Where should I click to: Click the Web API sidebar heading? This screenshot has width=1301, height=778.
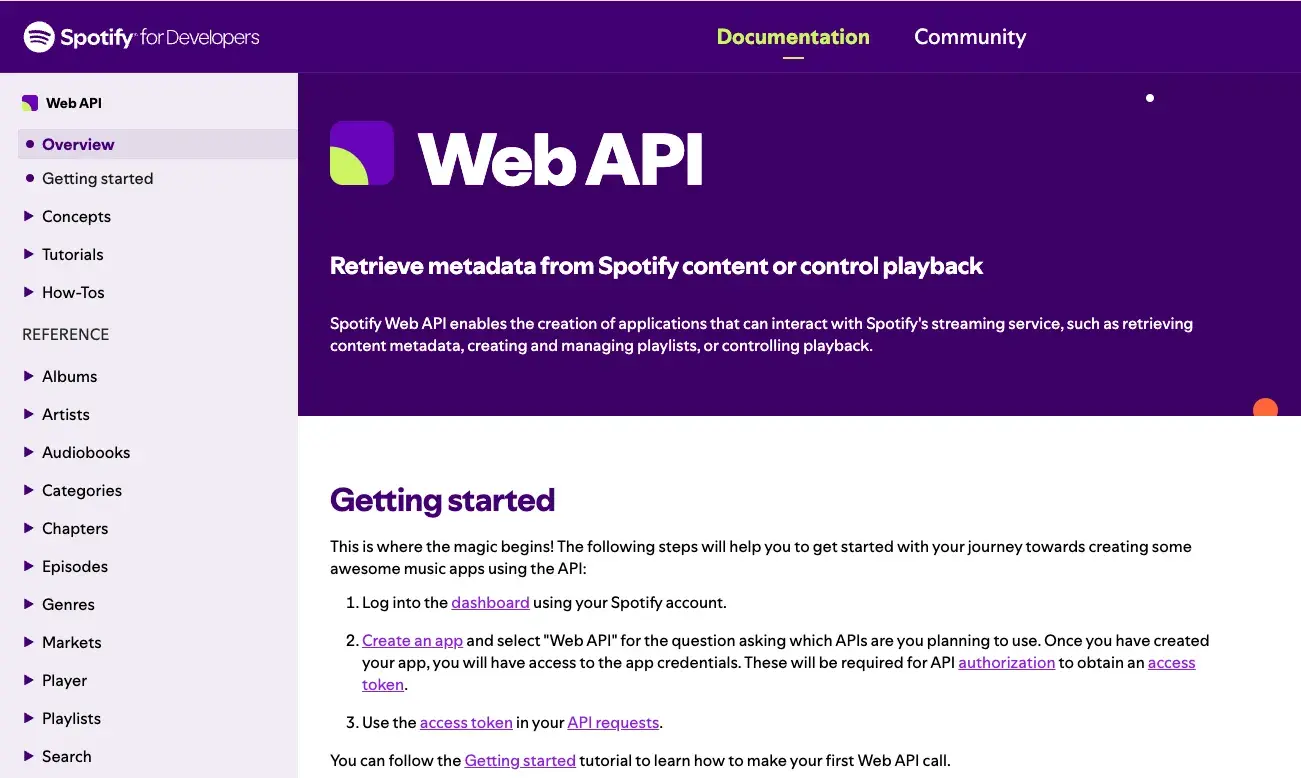point(74,103)
